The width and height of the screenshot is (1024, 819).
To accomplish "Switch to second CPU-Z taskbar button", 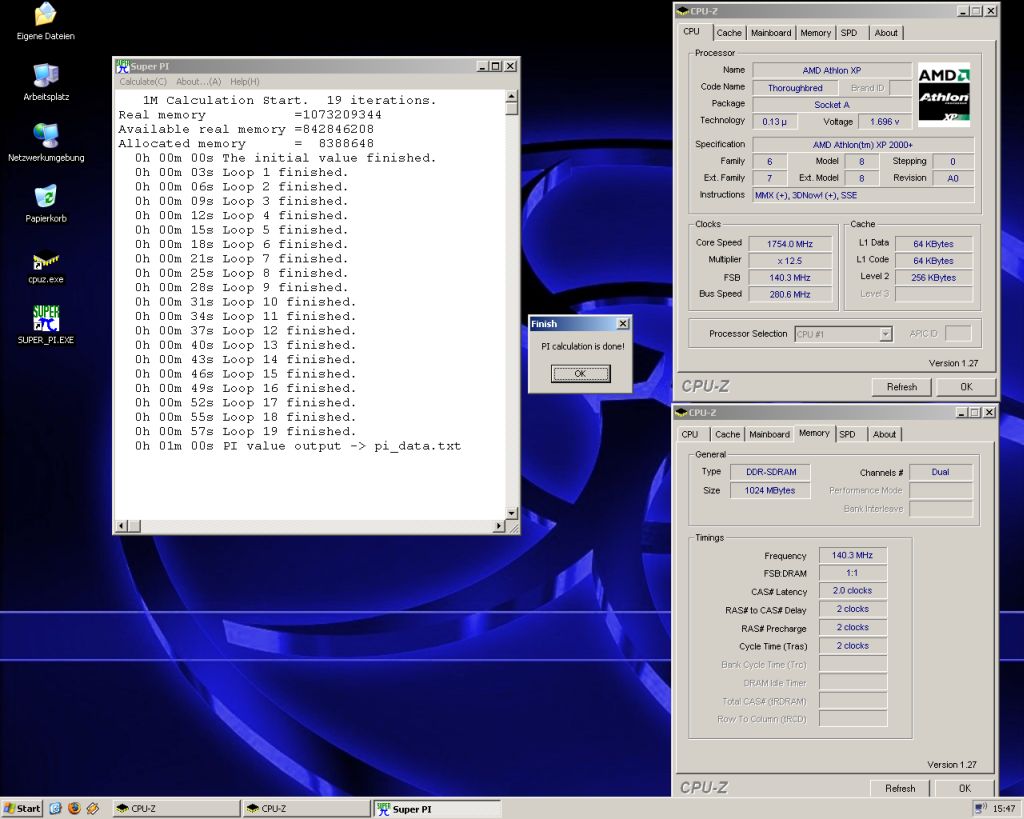I will pyautogui.click(x=306, y=809).
